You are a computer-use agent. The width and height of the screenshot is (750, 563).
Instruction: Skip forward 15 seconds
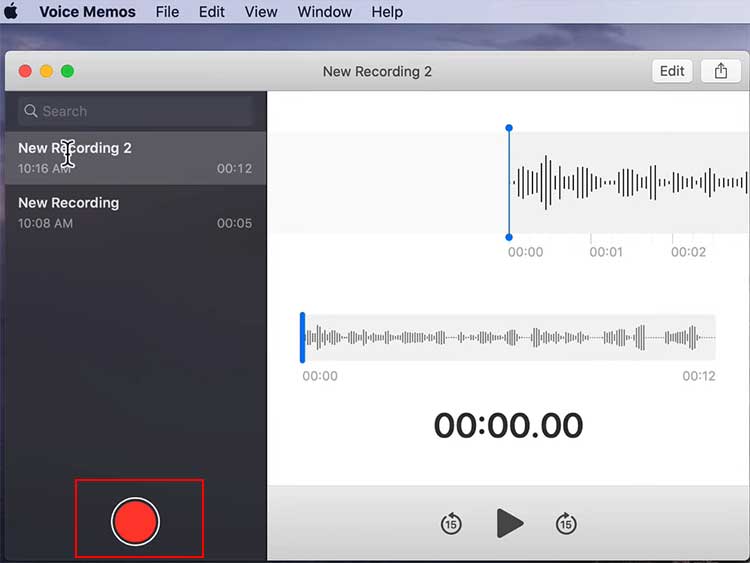566,523
